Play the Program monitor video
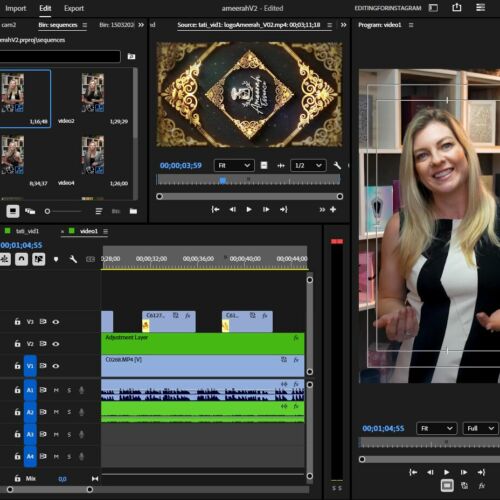The width and height of the screenshot is (500, 500). click(x=446, y=472)
